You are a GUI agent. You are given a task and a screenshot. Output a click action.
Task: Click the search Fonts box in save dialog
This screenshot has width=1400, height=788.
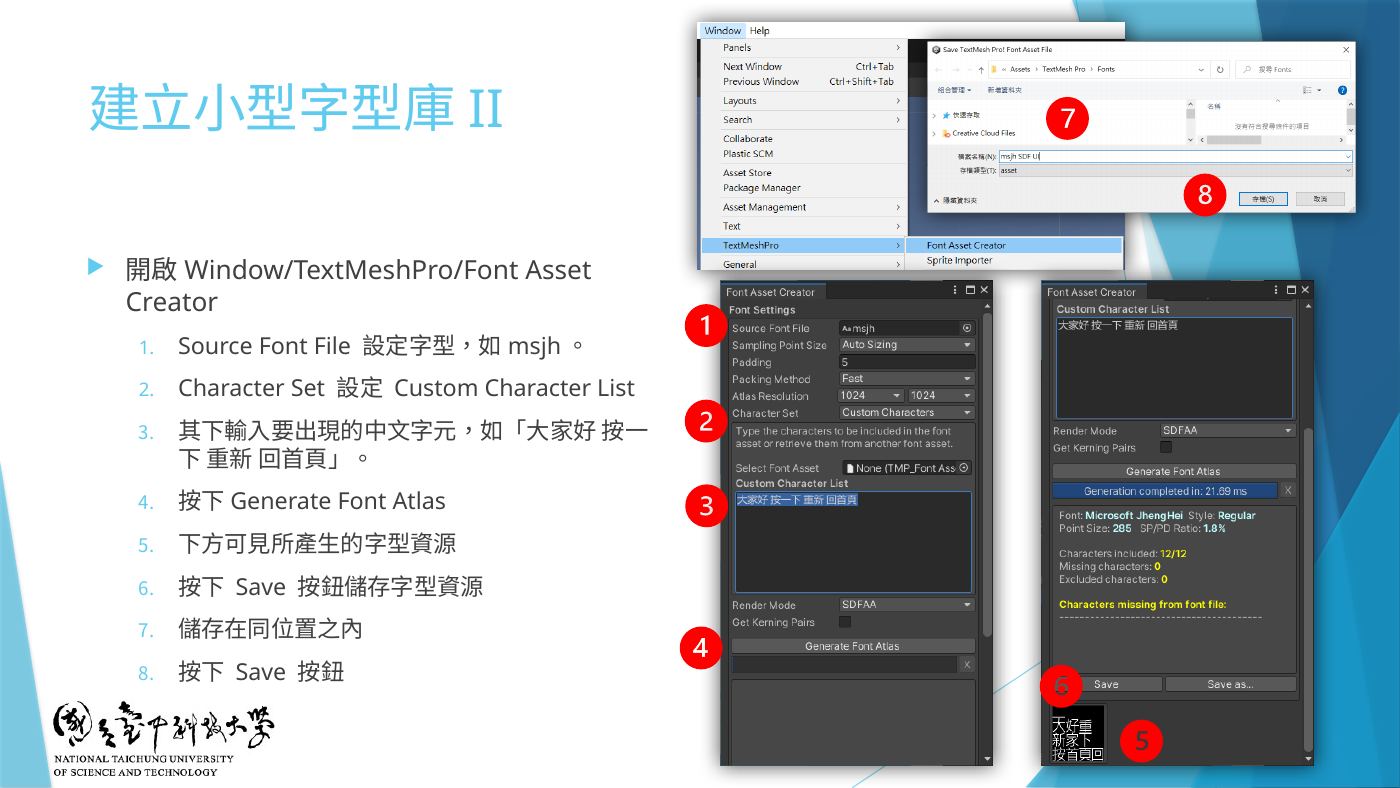[1294, 69]
